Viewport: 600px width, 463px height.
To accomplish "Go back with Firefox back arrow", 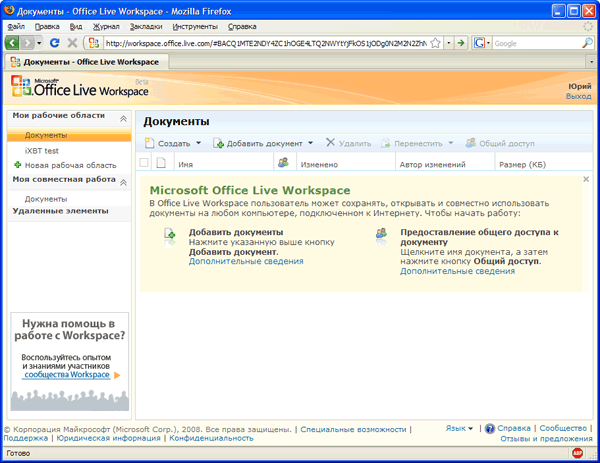I will [12, 43].
